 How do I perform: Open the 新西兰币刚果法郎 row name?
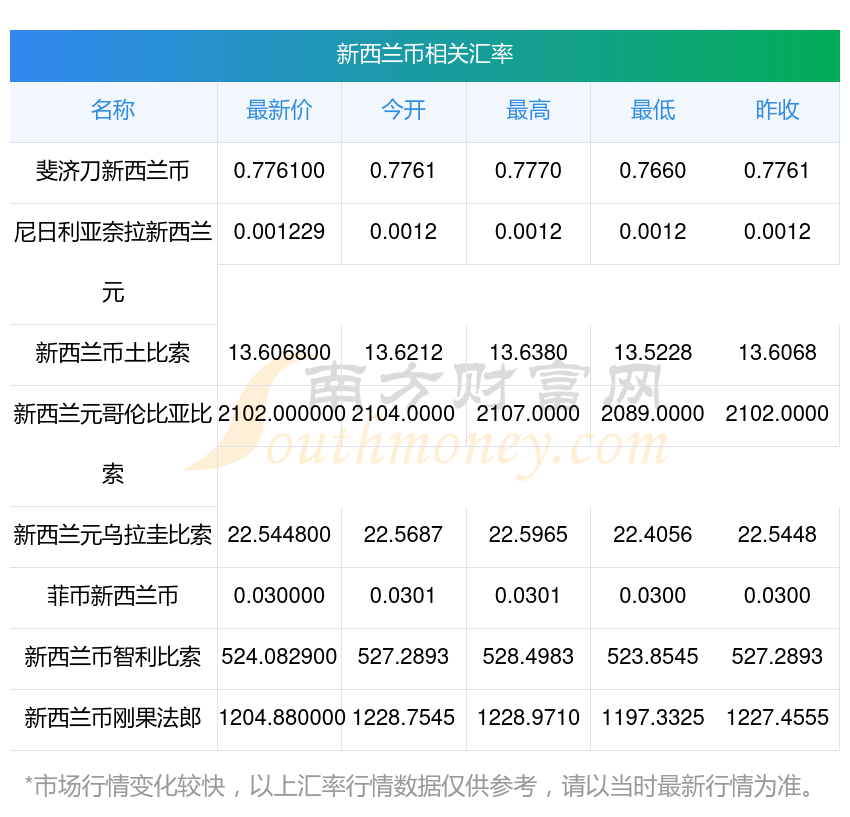[x=113, y=718]
